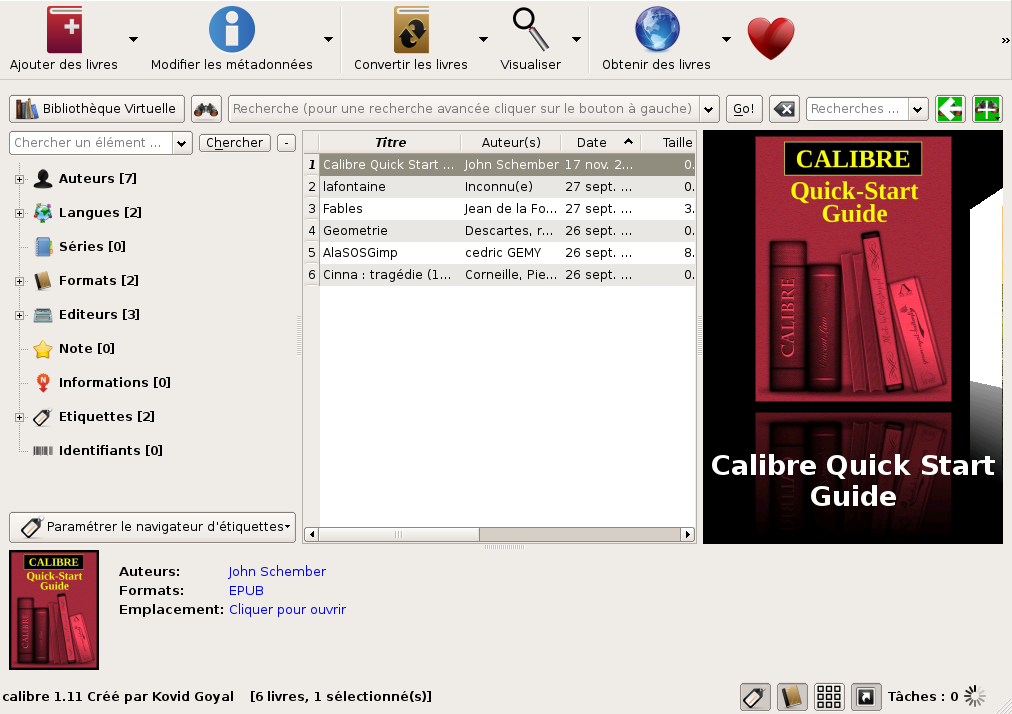
Task: Open the Visualiser dropdown arrow
Action: tap(576, 39)
